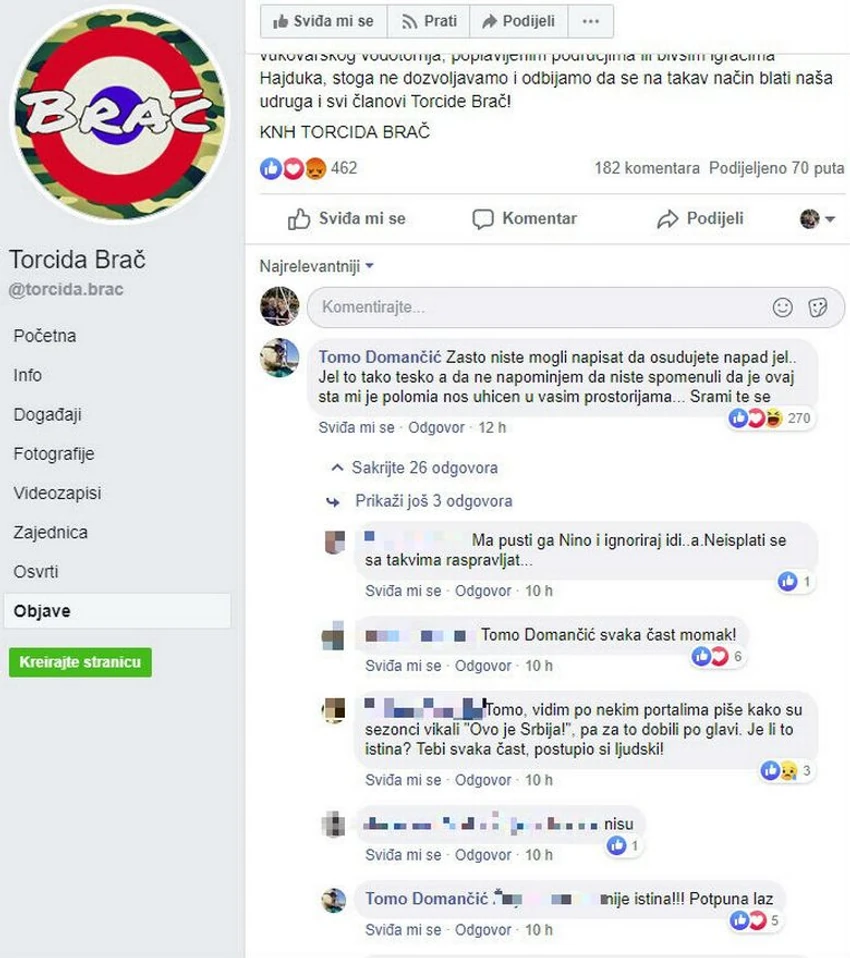Go to Fotografije in sidebar
Screen dimensions: 850x958
pyautogui.click(x=54, y=454)
